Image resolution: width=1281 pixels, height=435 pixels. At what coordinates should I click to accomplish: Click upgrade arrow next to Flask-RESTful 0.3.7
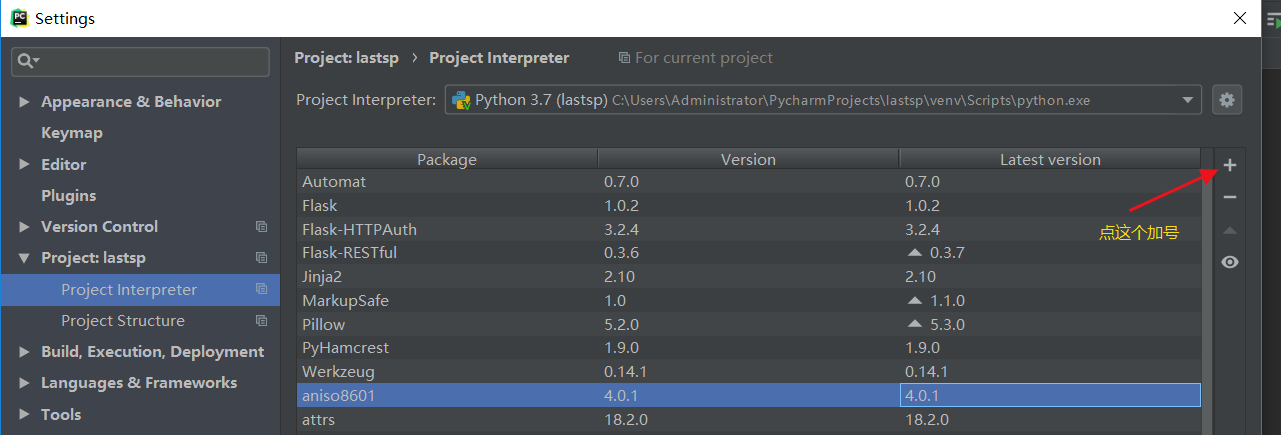[914, 253]
